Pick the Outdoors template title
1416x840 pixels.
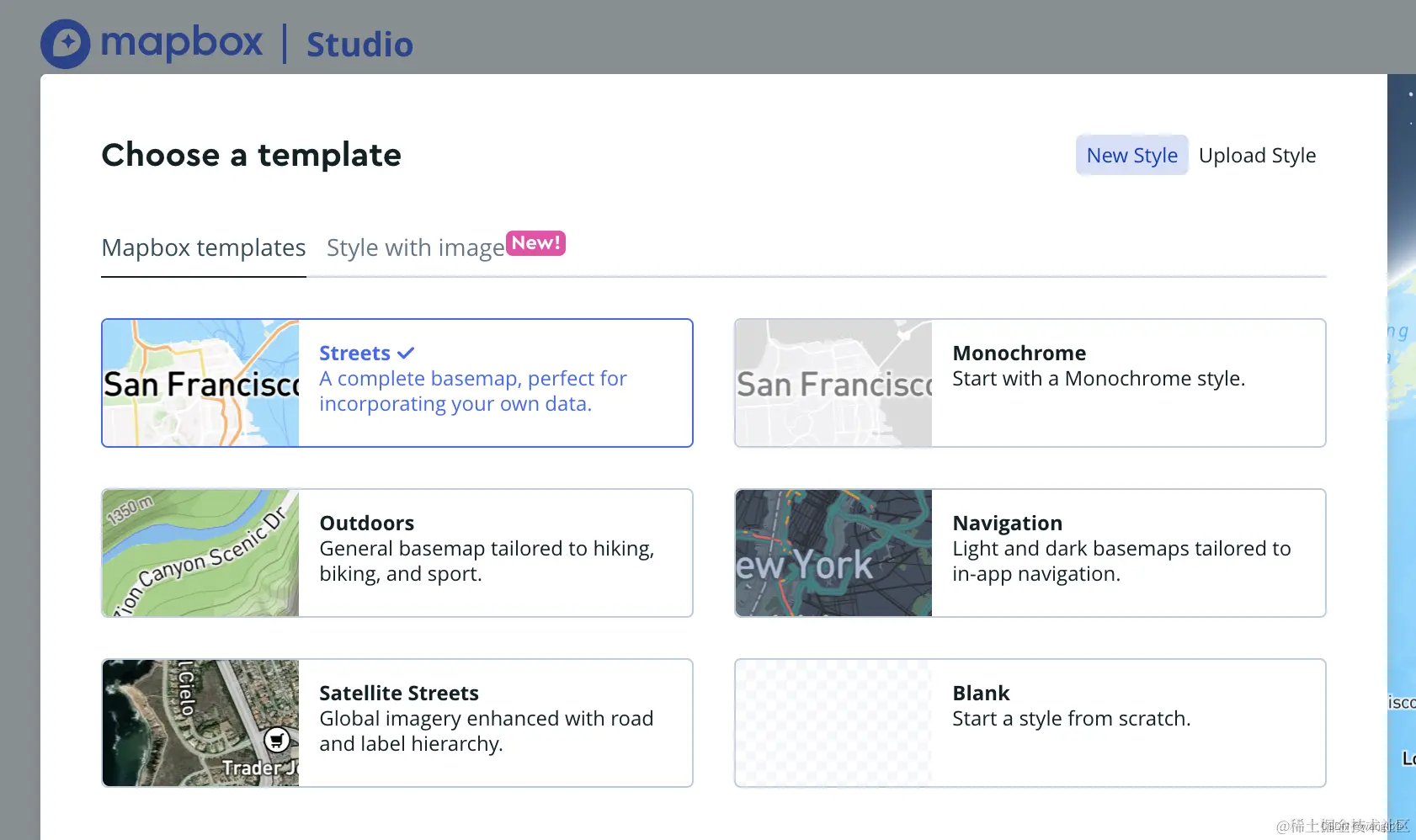(x=367, y=523)
